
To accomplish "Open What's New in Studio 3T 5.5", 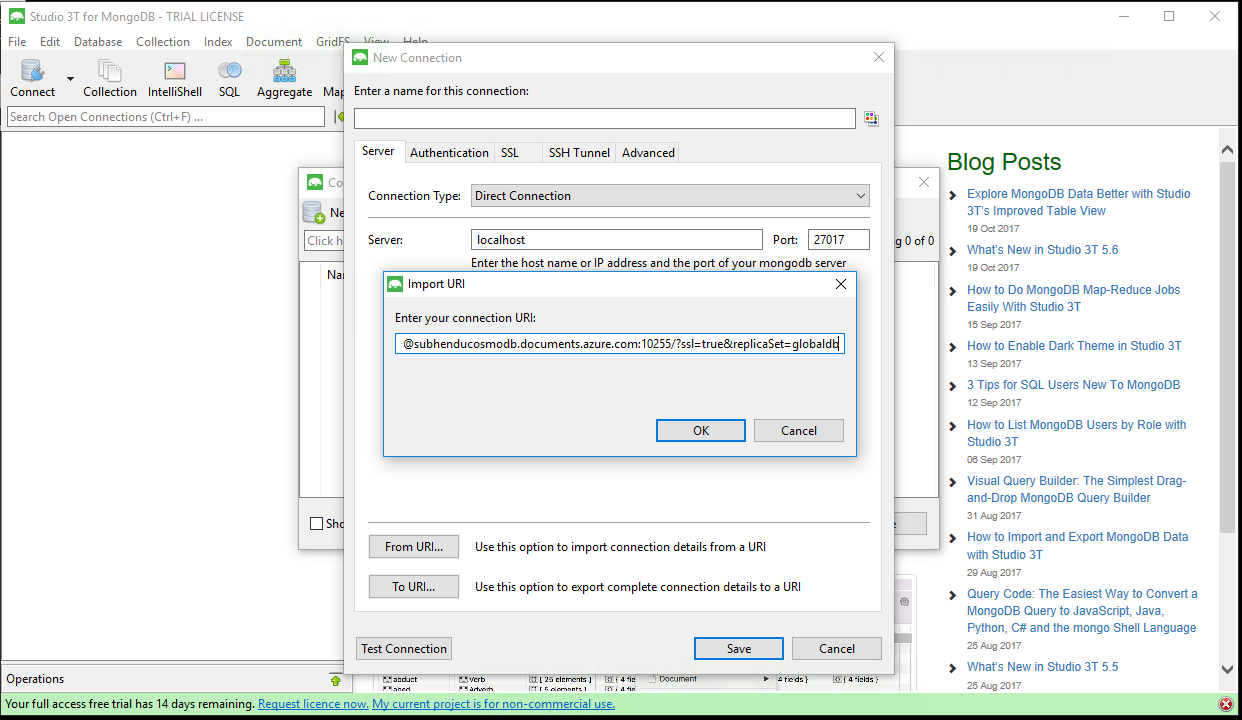I will click(1043, 667).
